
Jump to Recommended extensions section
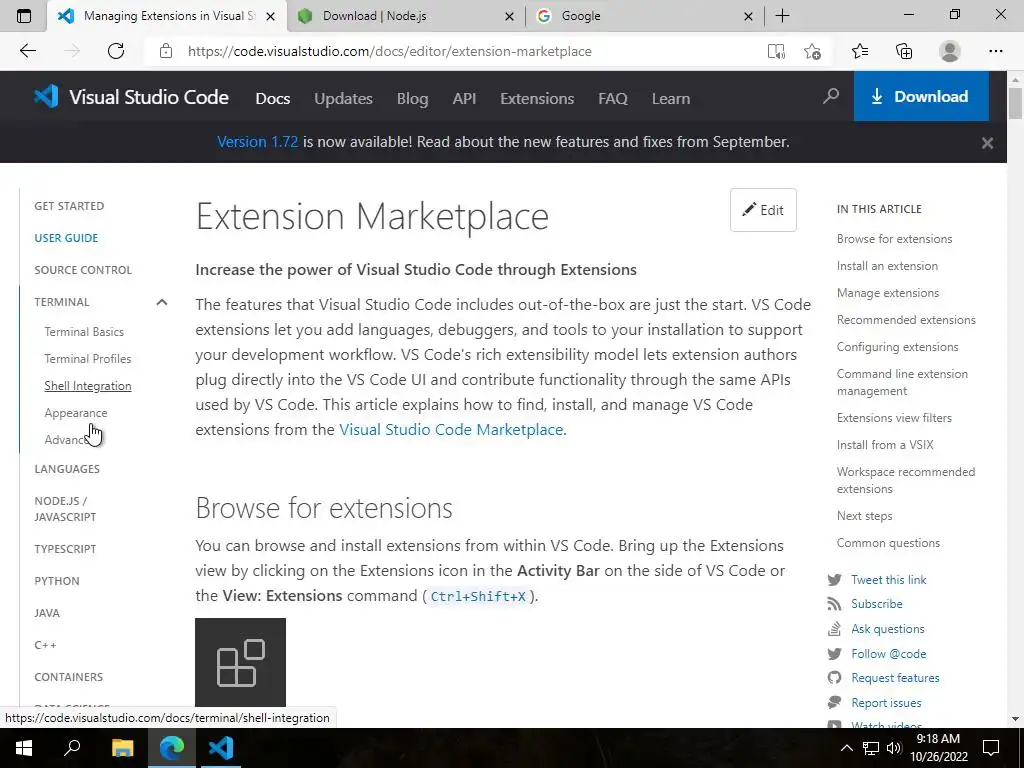tap(906, 320)
